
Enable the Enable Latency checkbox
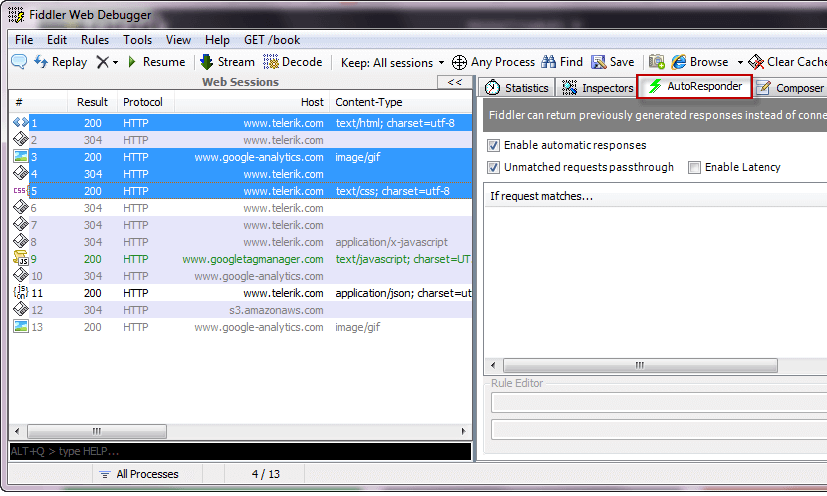(694, 167)
